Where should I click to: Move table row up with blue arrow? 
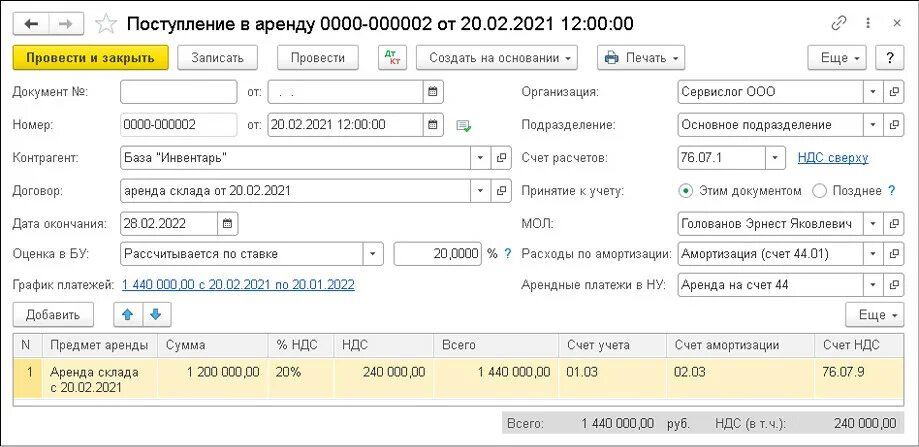tap(127, 315)
